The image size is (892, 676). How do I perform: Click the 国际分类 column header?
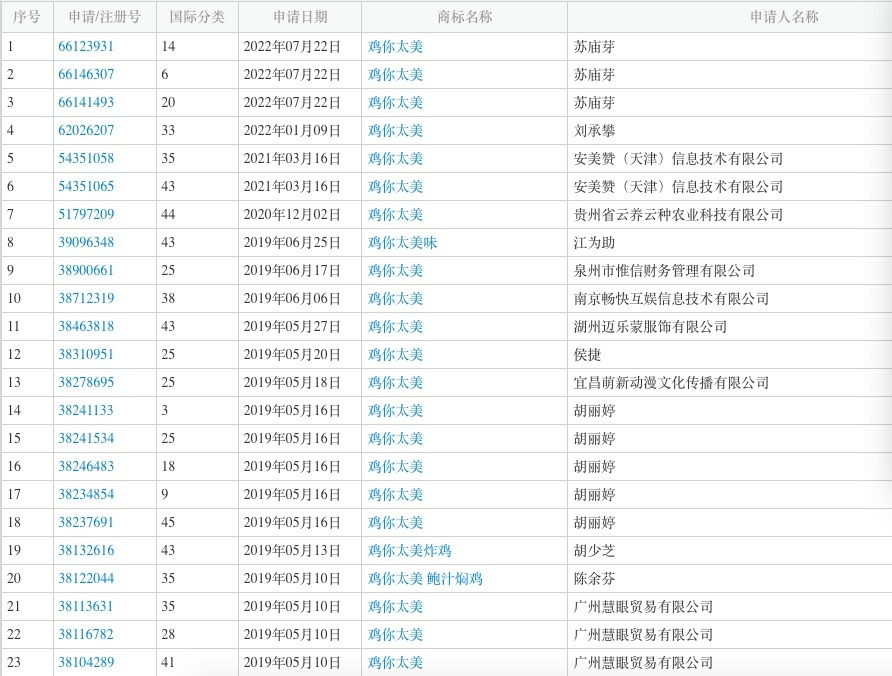point(197,17)
